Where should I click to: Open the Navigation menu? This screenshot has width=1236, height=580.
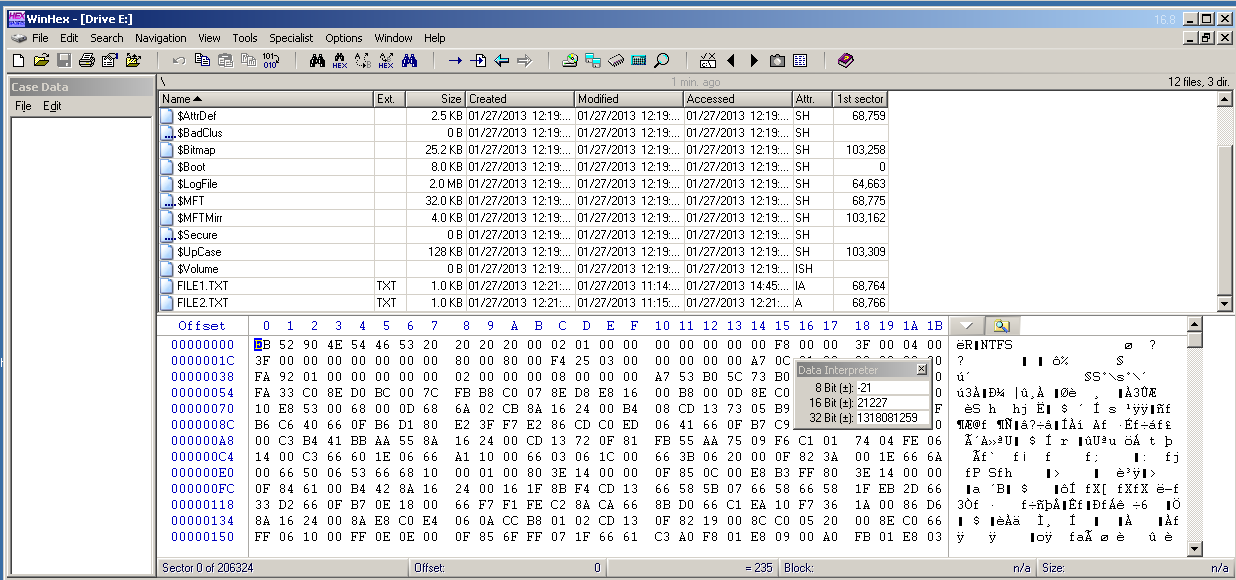point(161,38)
